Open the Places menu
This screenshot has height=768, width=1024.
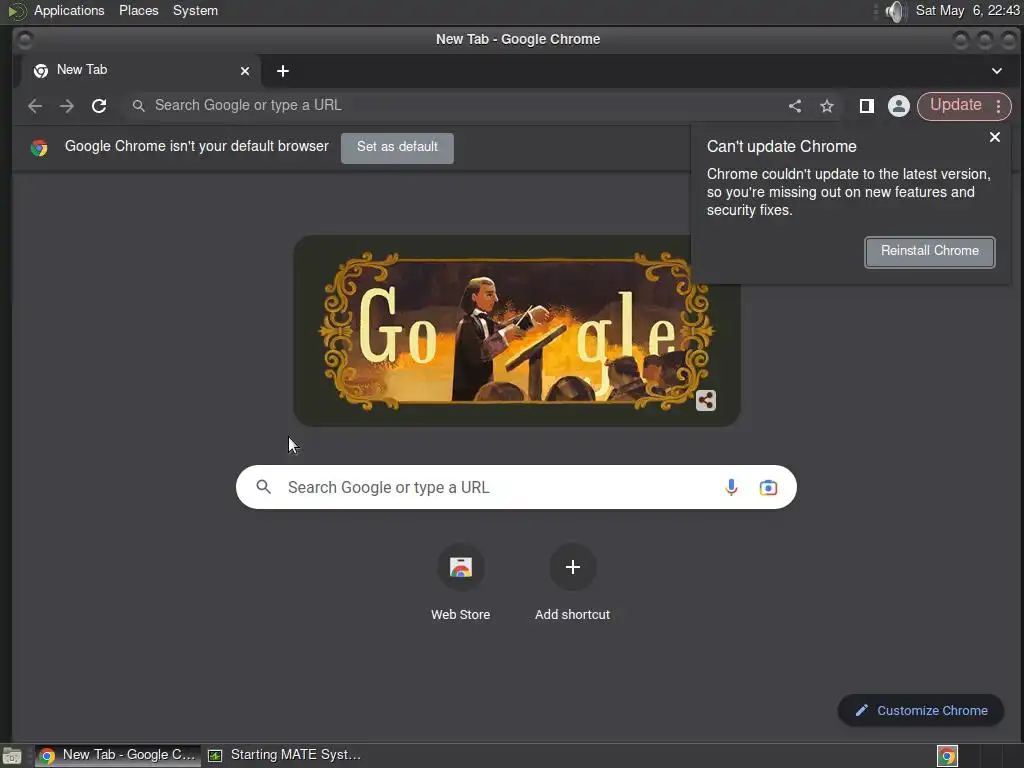pos(138,11)
